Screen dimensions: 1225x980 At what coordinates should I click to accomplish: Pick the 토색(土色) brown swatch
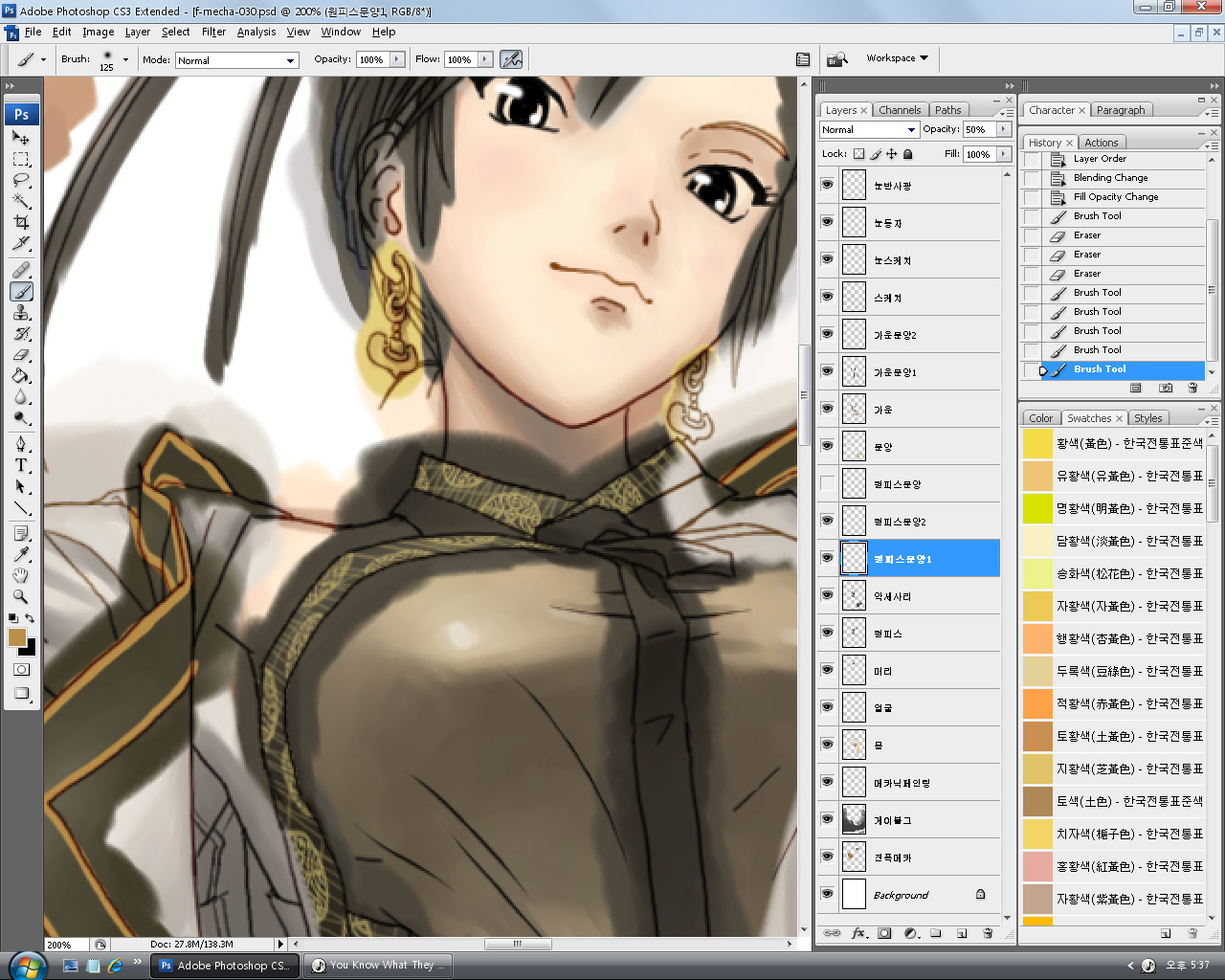click(x=1037, y=801)
